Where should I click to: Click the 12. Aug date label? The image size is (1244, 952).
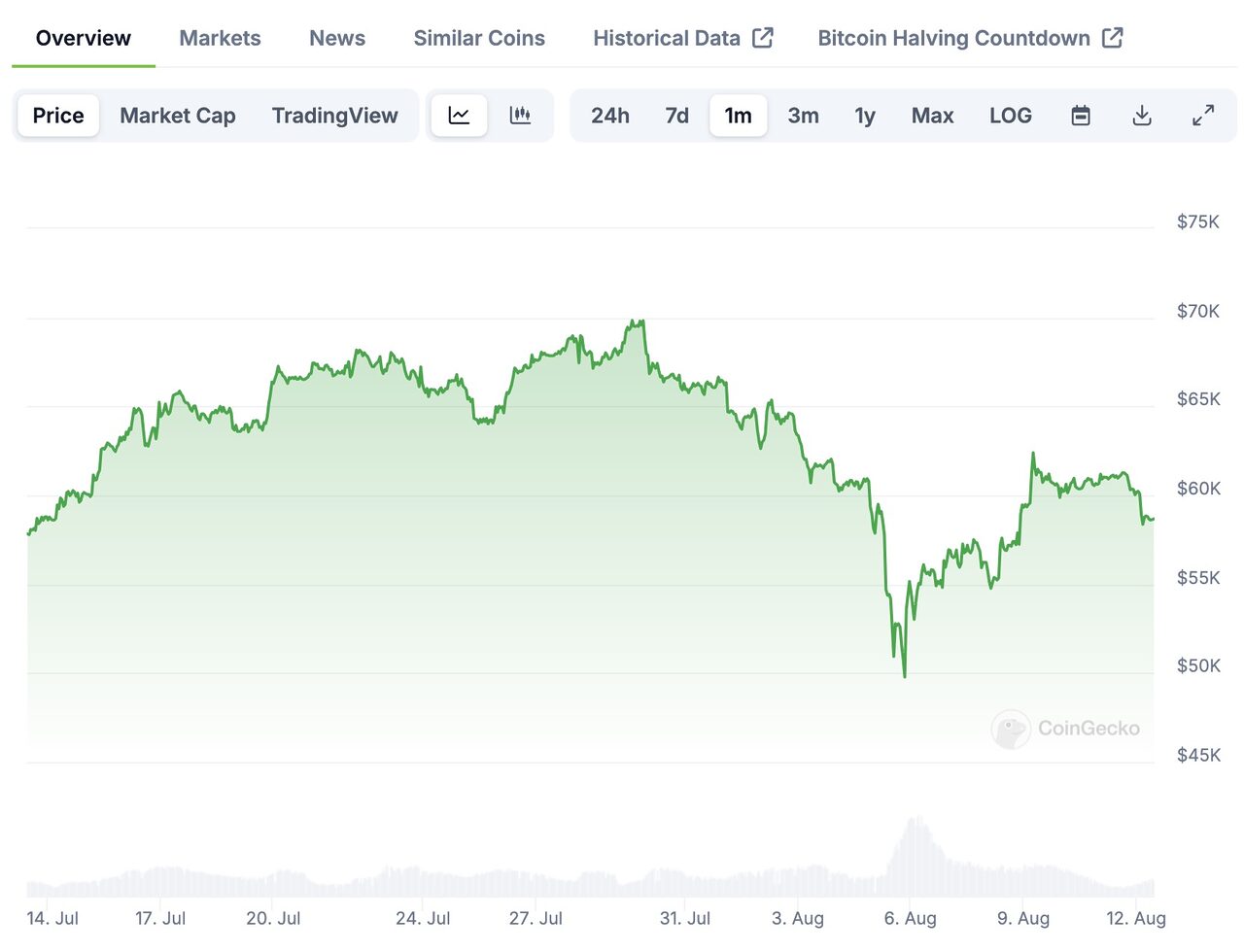[1136, 918]
